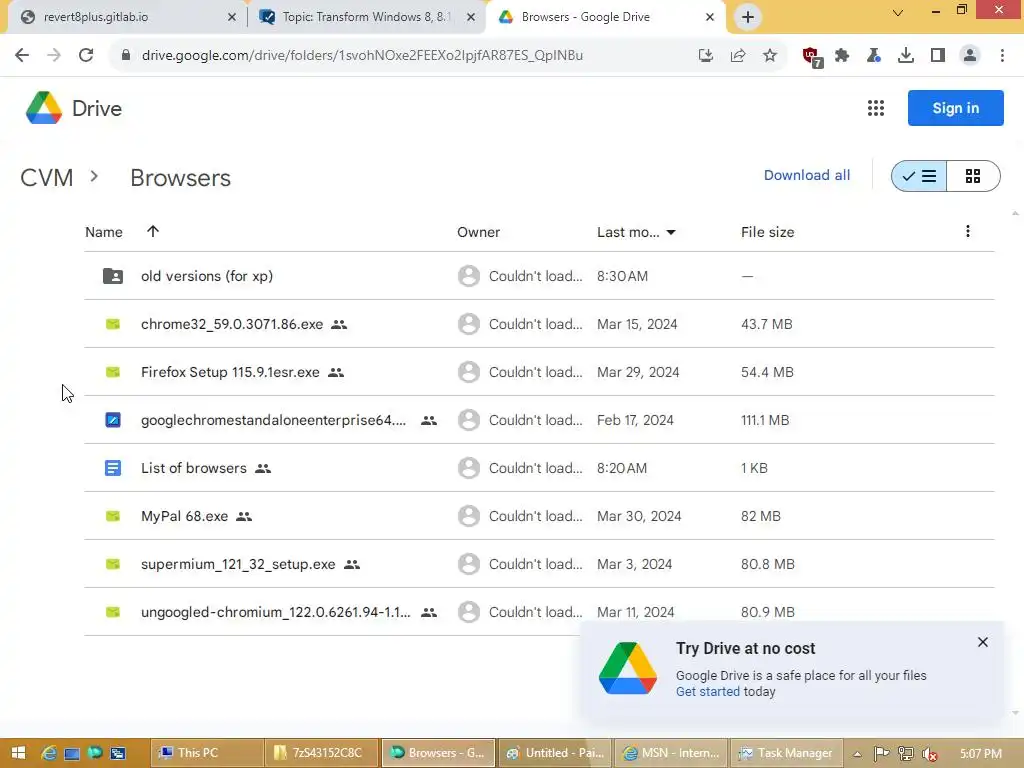The image size is (1024, 768).
Task: Click the chrome32_59.0.3071.86.exe file icon
Action: pos(113,324)
